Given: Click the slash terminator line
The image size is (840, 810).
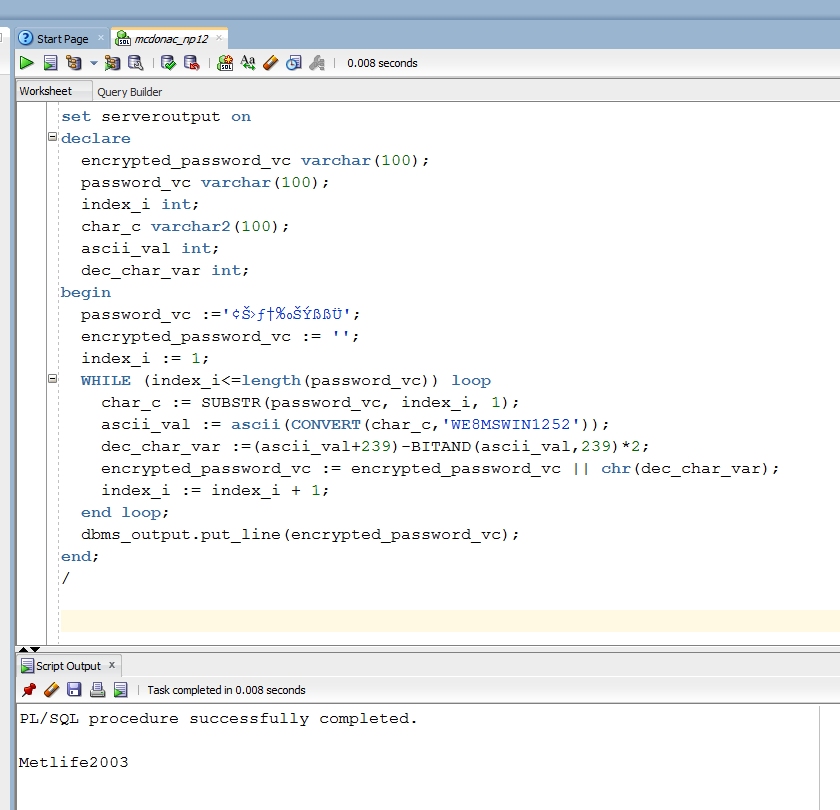Looking at the screenshot, I should [65, 578].
